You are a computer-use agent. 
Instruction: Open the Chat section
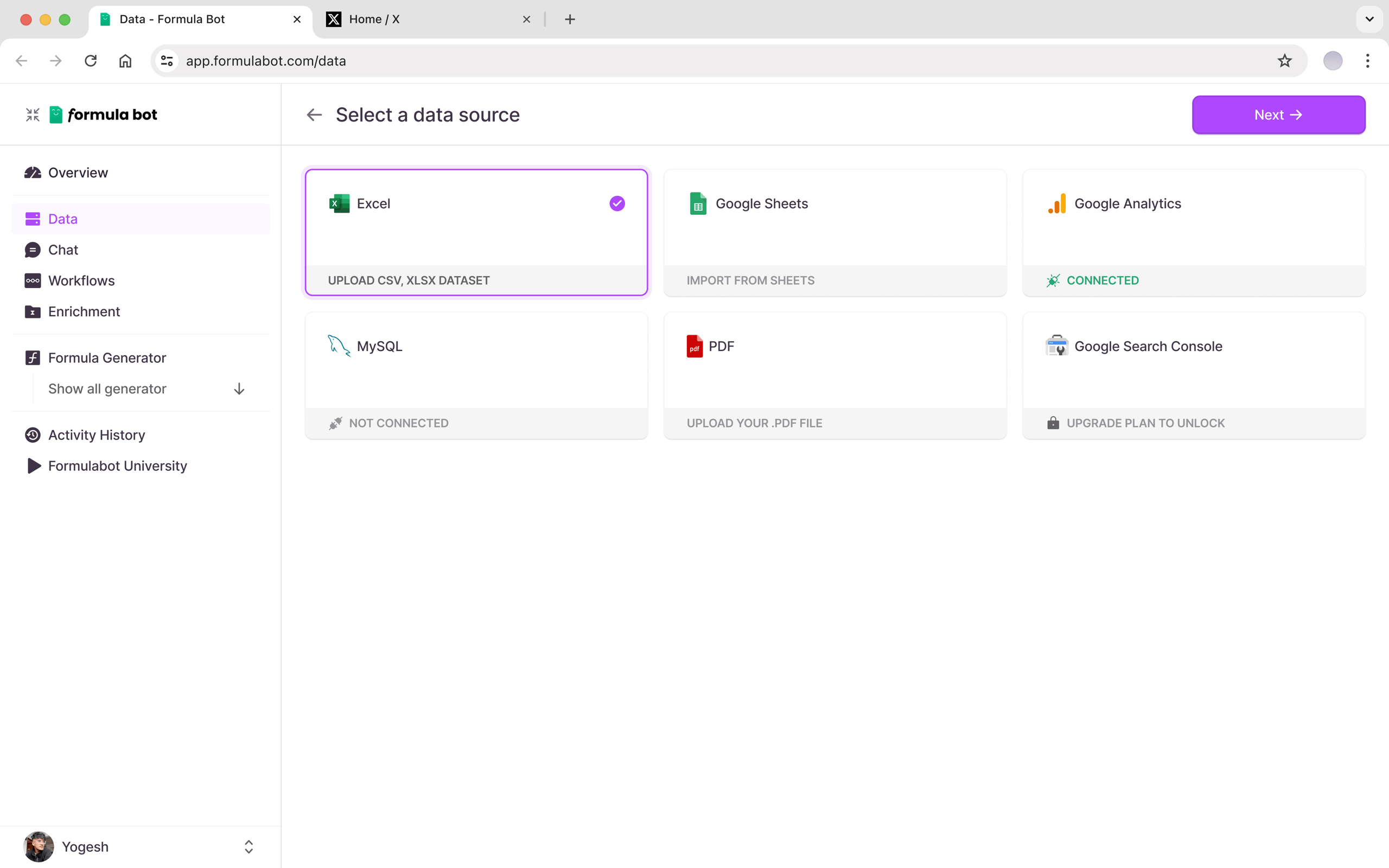(x=141, y=250)
